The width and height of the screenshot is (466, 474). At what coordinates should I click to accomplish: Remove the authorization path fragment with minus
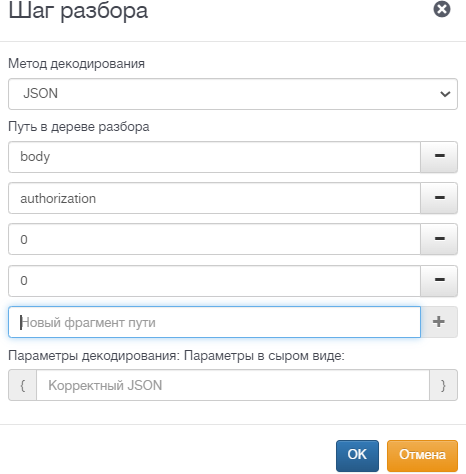[439, 198]
